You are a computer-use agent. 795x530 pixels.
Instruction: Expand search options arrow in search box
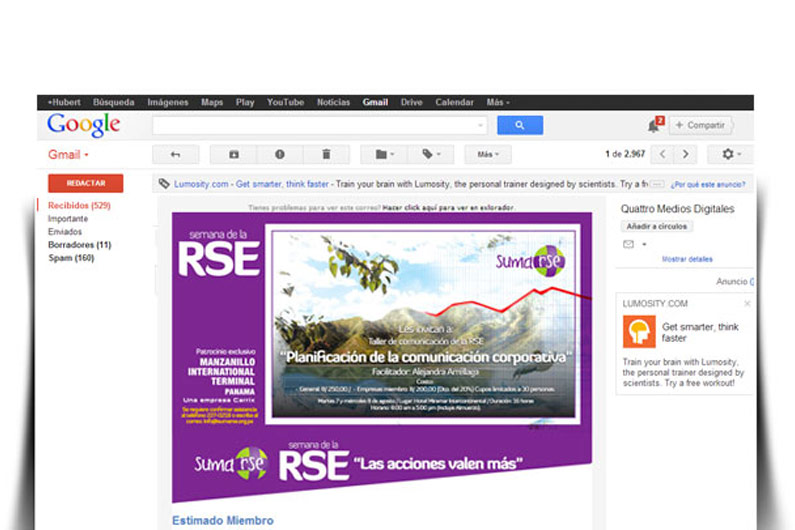(x=480, y=125)
